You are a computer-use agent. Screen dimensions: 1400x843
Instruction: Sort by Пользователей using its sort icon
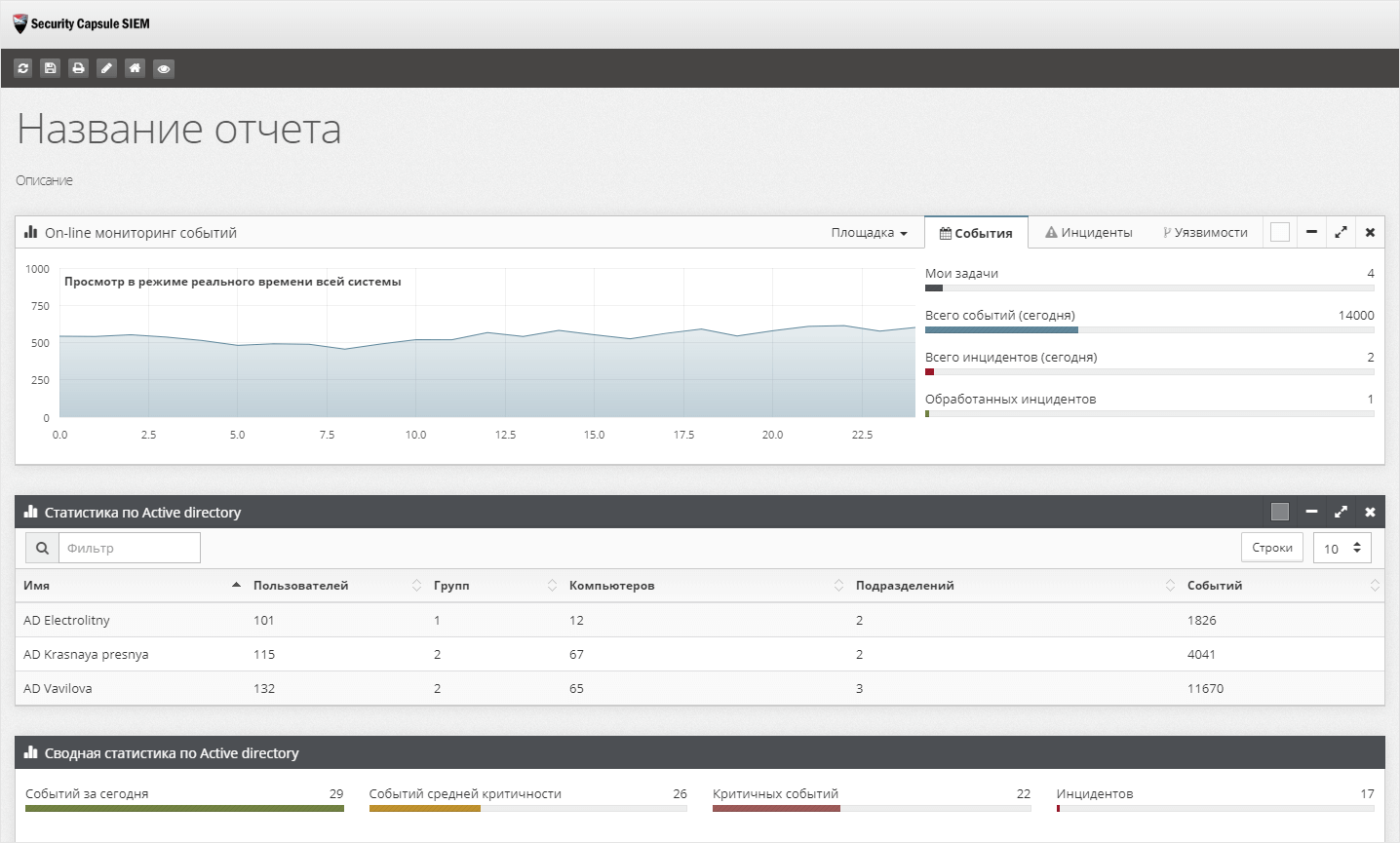pos(416,586)
